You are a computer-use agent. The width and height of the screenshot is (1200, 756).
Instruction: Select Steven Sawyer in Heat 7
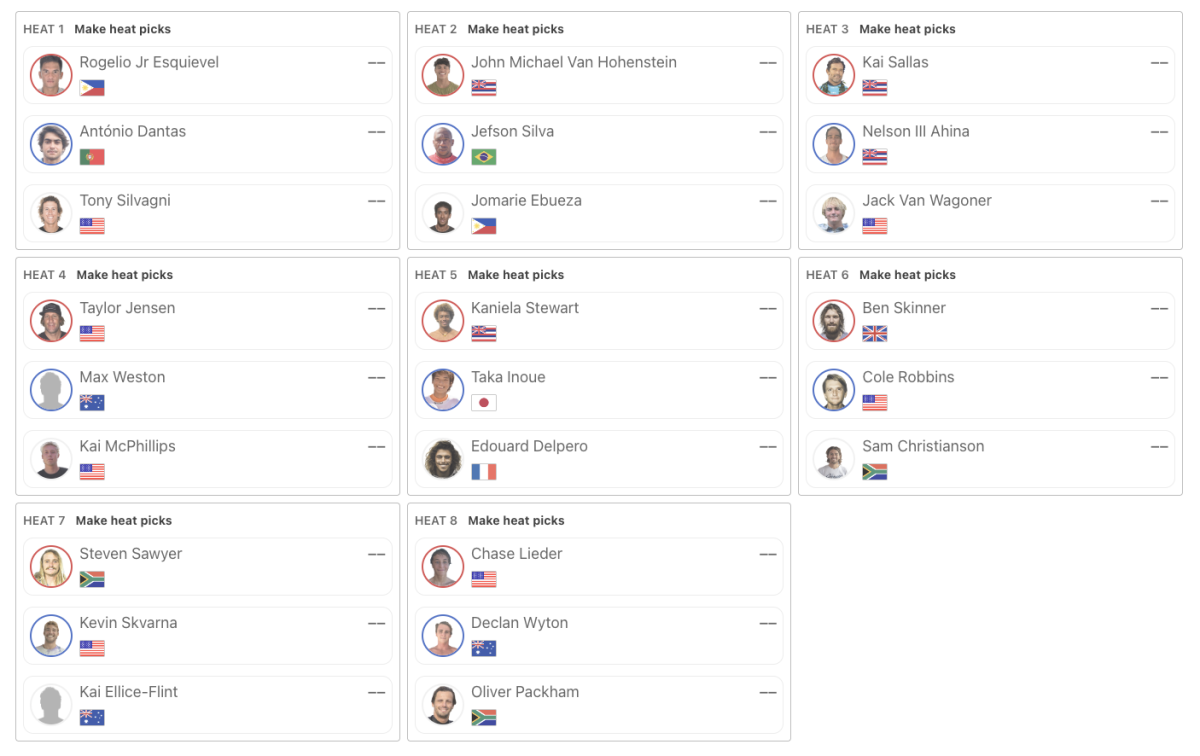[x=208, y=567]
